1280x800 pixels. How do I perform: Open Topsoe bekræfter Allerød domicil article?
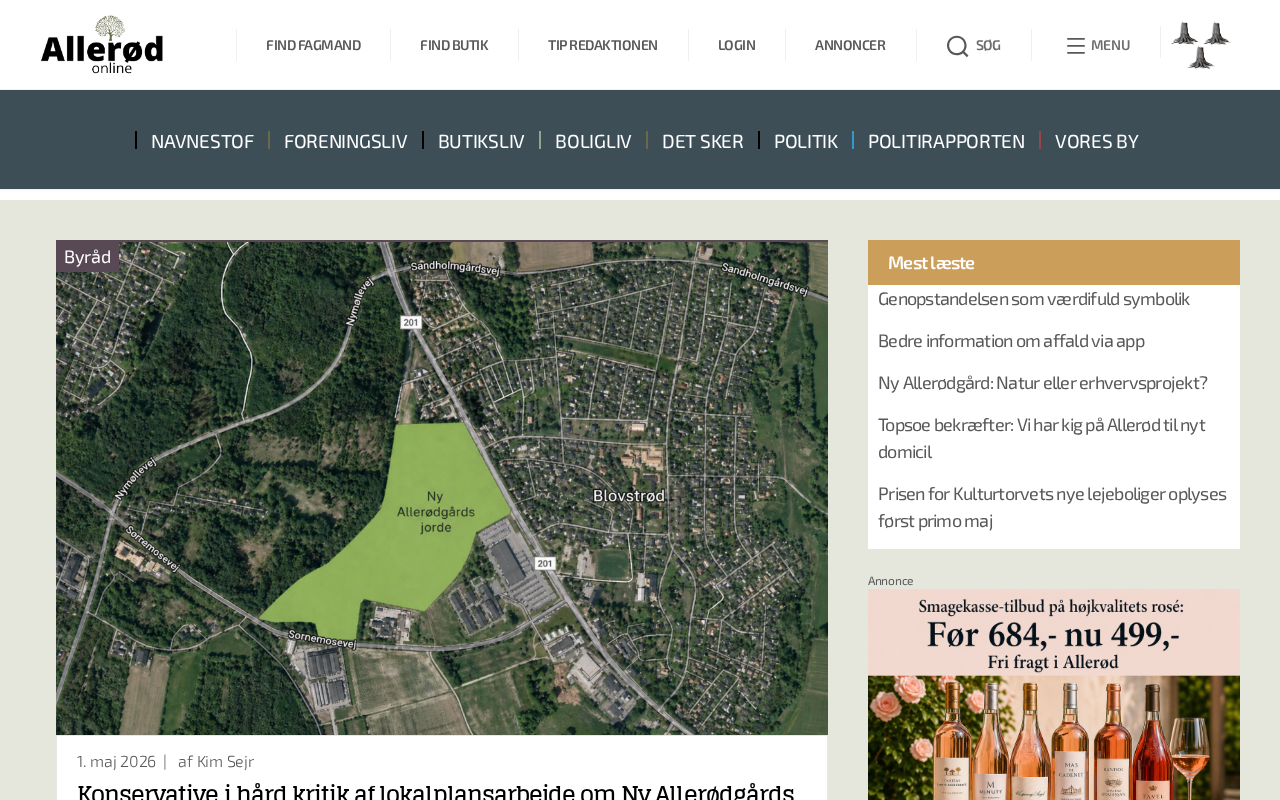[1042, 438]
